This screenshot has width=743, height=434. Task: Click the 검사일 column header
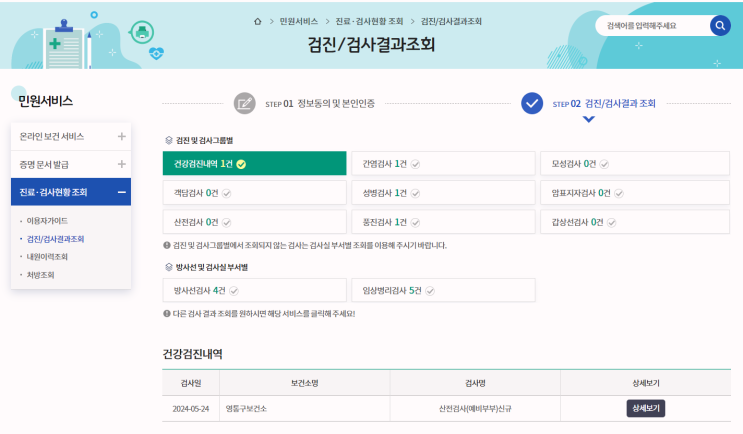(190, 383)
